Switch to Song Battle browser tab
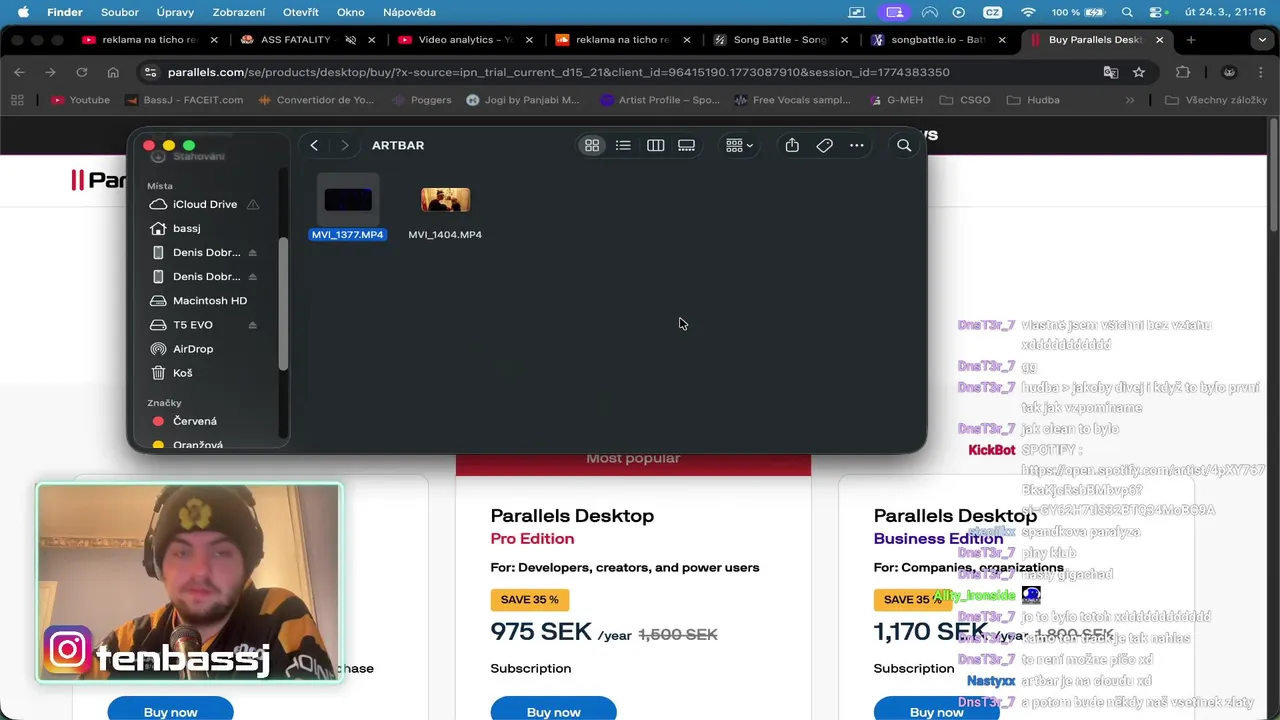The width and height of the screenshot is (1280, 720). 780,40
